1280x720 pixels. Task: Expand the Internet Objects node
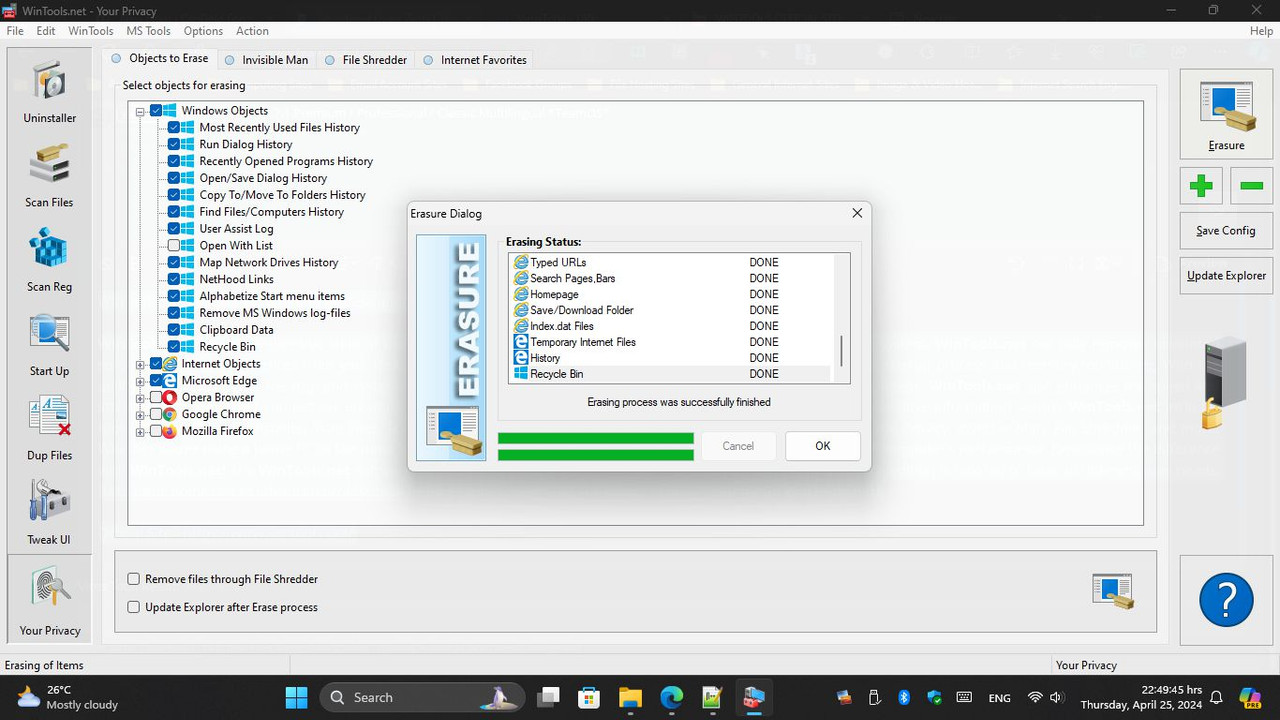pyautogui.click(x=141, y=364)
